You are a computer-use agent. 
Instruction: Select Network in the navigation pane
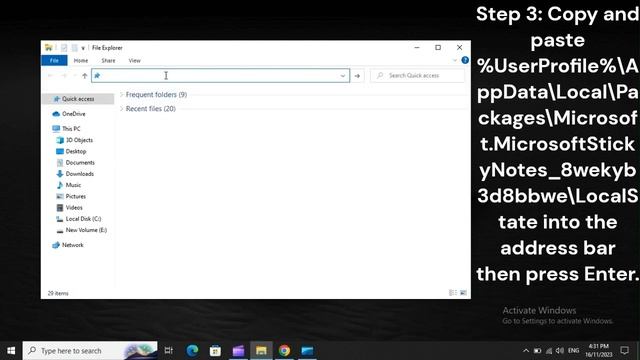click(x=73, y=245)
